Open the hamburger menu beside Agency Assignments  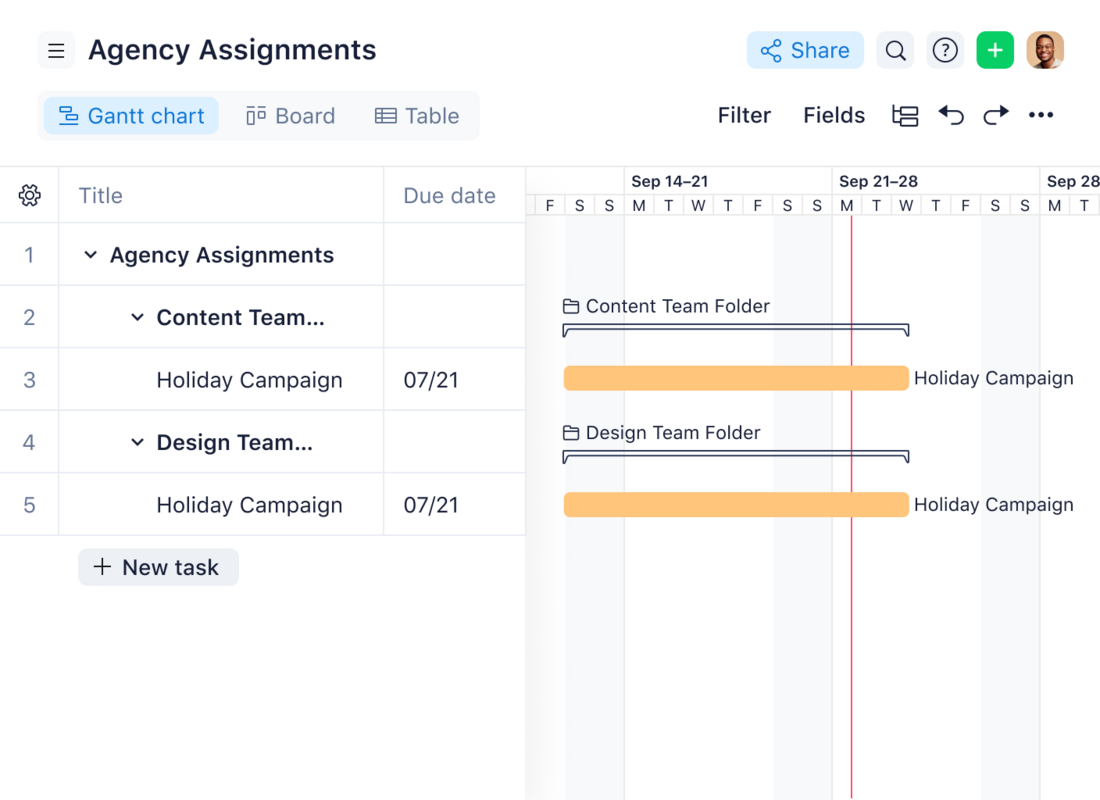(56, 49)
